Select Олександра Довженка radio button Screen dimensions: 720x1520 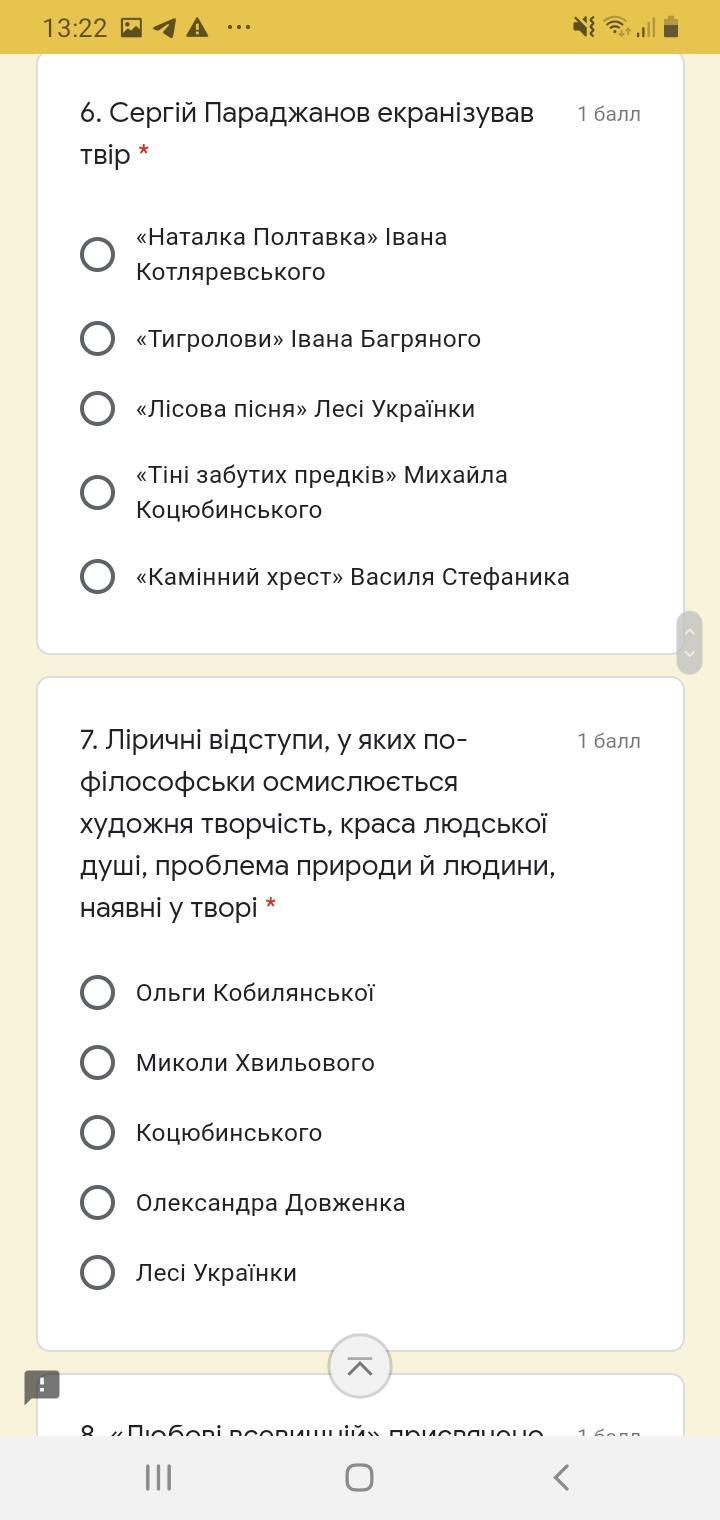click(x=98, y=1203)
